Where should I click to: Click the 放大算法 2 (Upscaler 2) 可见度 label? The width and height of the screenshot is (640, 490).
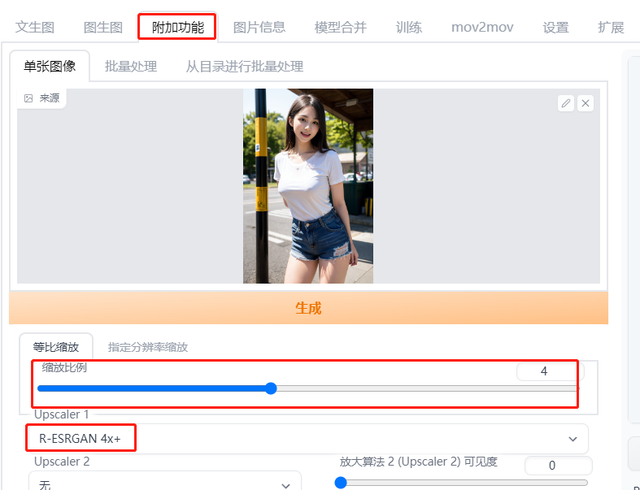[x=418, y=462]
